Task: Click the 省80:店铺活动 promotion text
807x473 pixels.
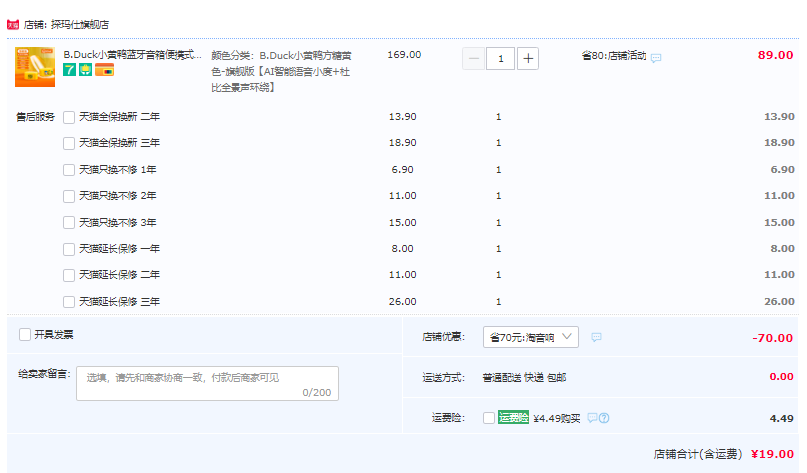Action: pyautogui.click(x=614, y=56)
